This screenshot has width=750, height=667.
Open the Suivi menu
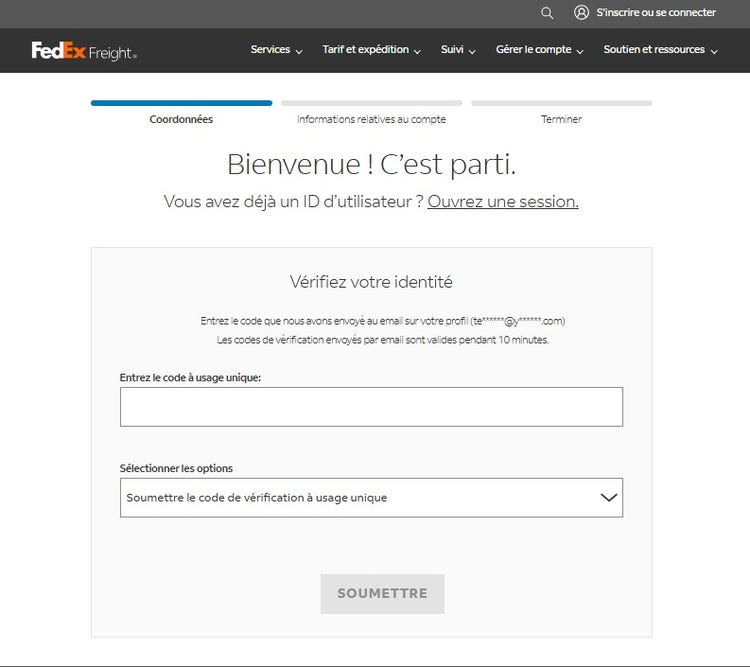tap(452, 49)
